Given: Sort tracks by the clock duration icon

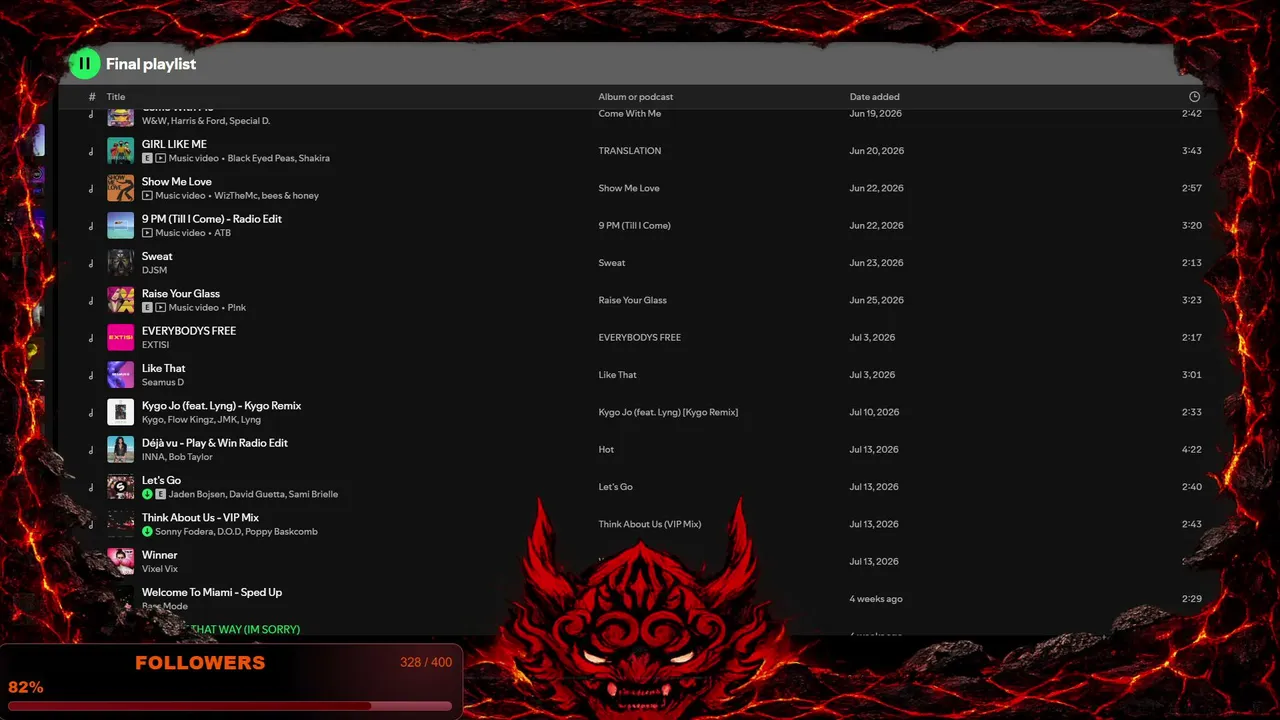Looking at the screenshot, I should point(1194,97).
